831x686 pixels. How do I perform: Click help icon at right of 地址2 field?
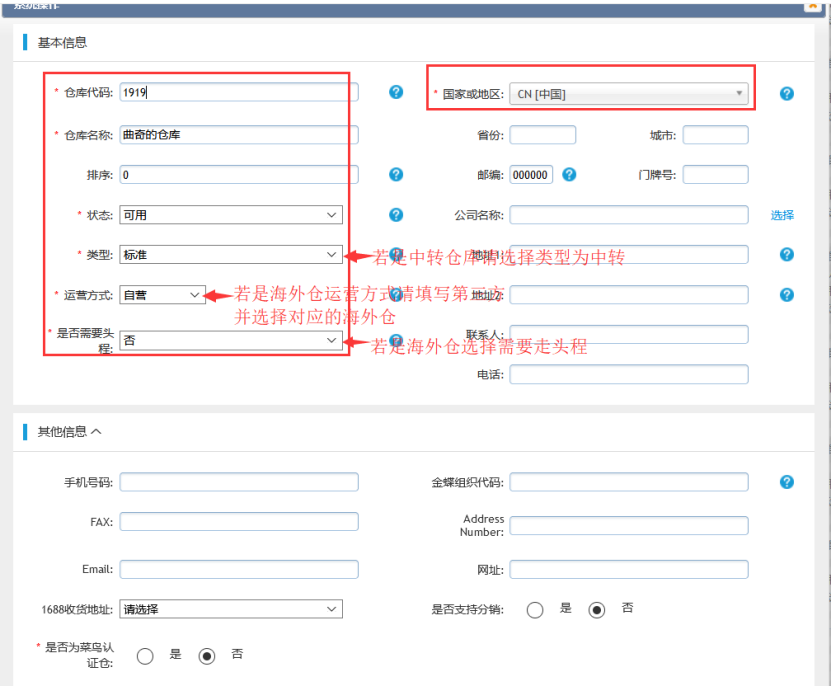(787, 295)
